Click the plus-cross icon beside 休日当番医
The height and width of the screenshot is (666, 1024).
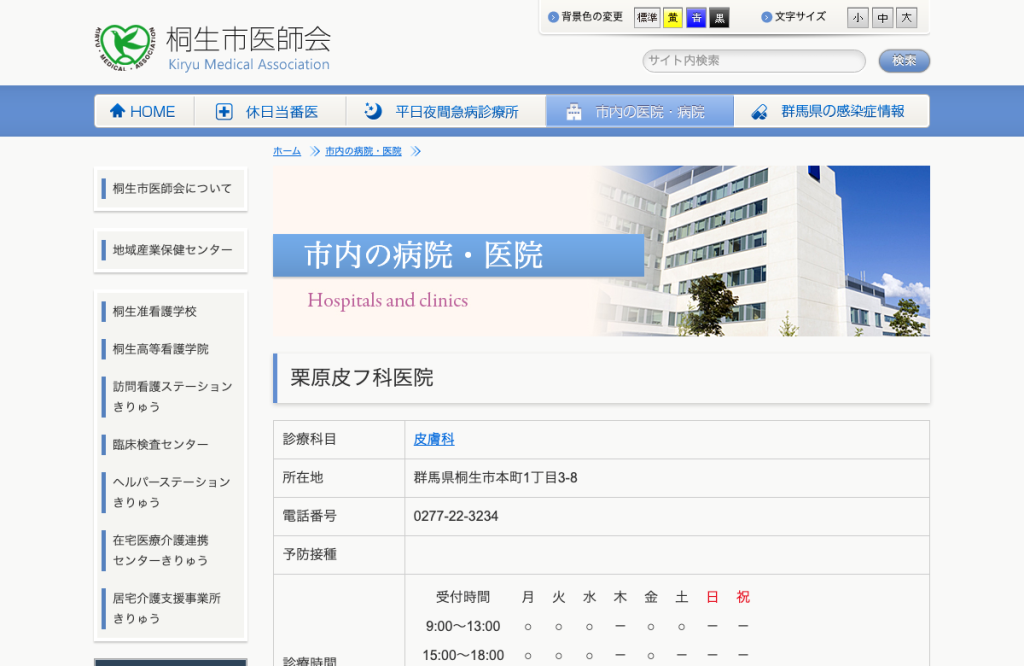click(224, 112)
